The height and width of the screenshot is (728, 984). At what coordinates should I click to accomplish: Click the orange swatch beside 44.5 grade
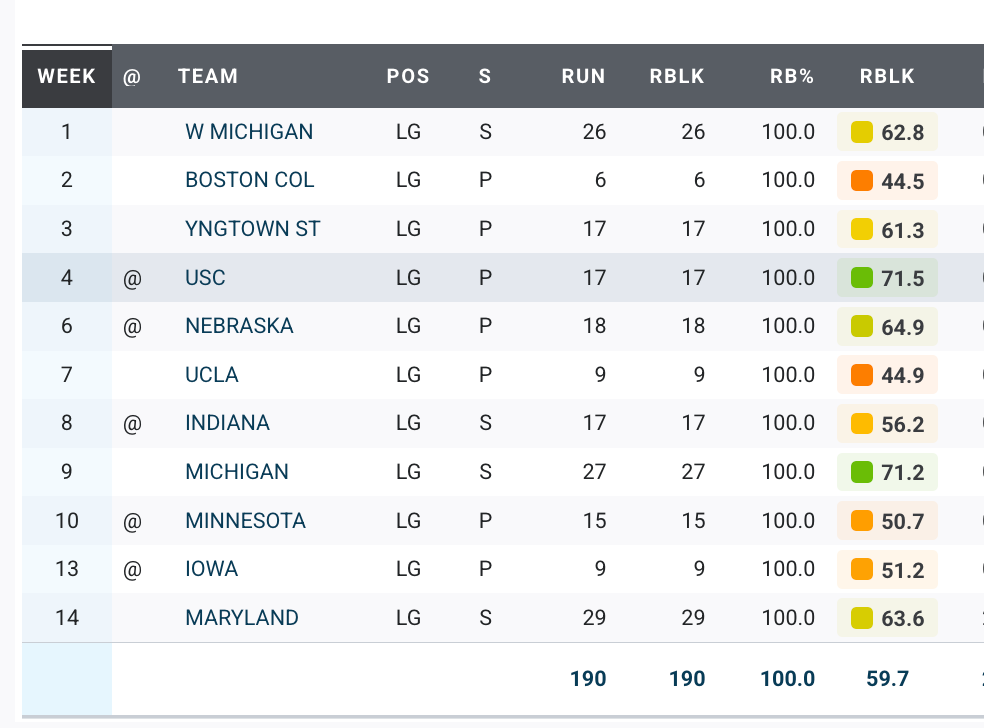tap(862, 181)
